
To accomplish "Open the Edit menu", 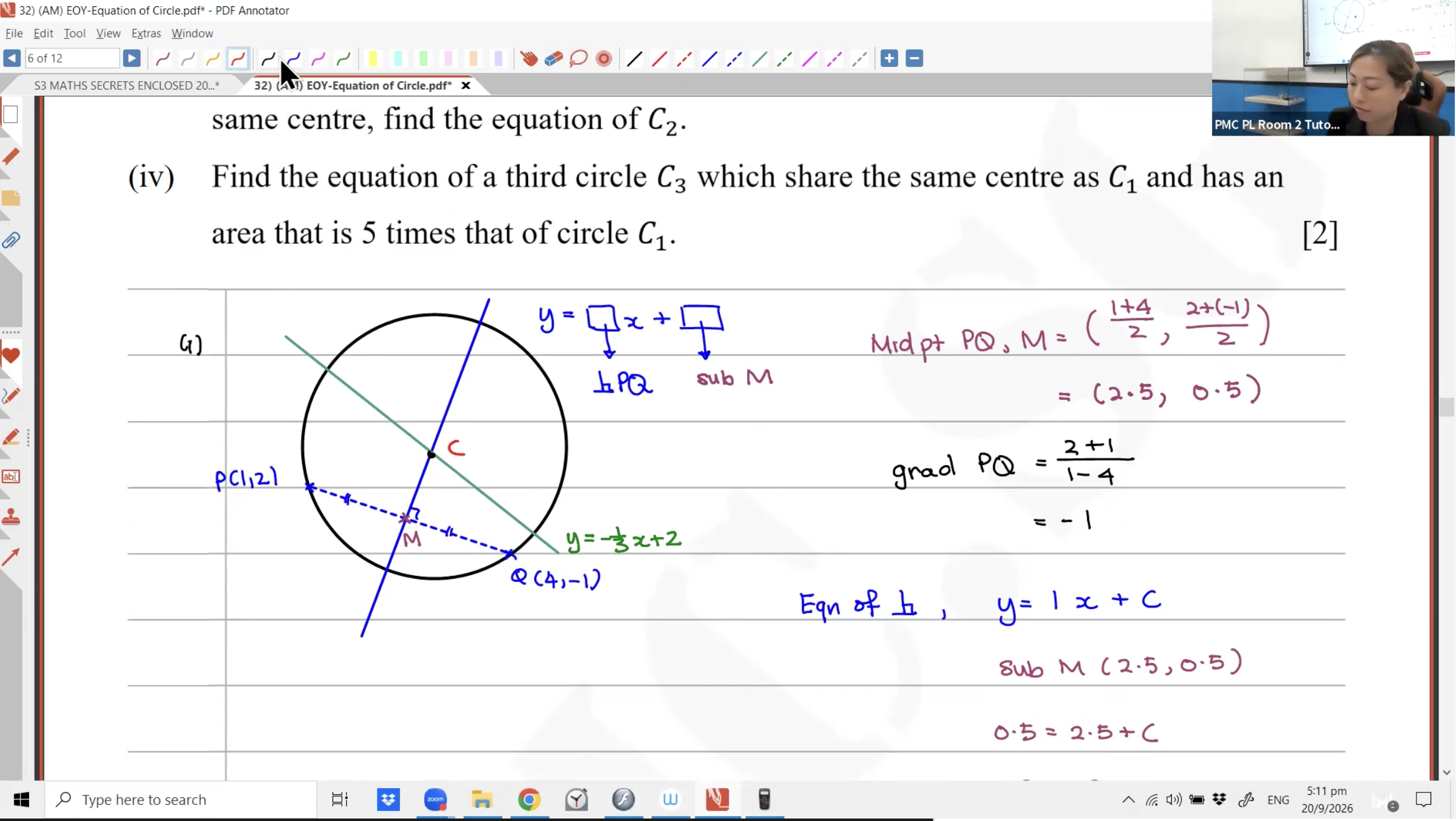I will pyautogui.click(x=43, y=33).
